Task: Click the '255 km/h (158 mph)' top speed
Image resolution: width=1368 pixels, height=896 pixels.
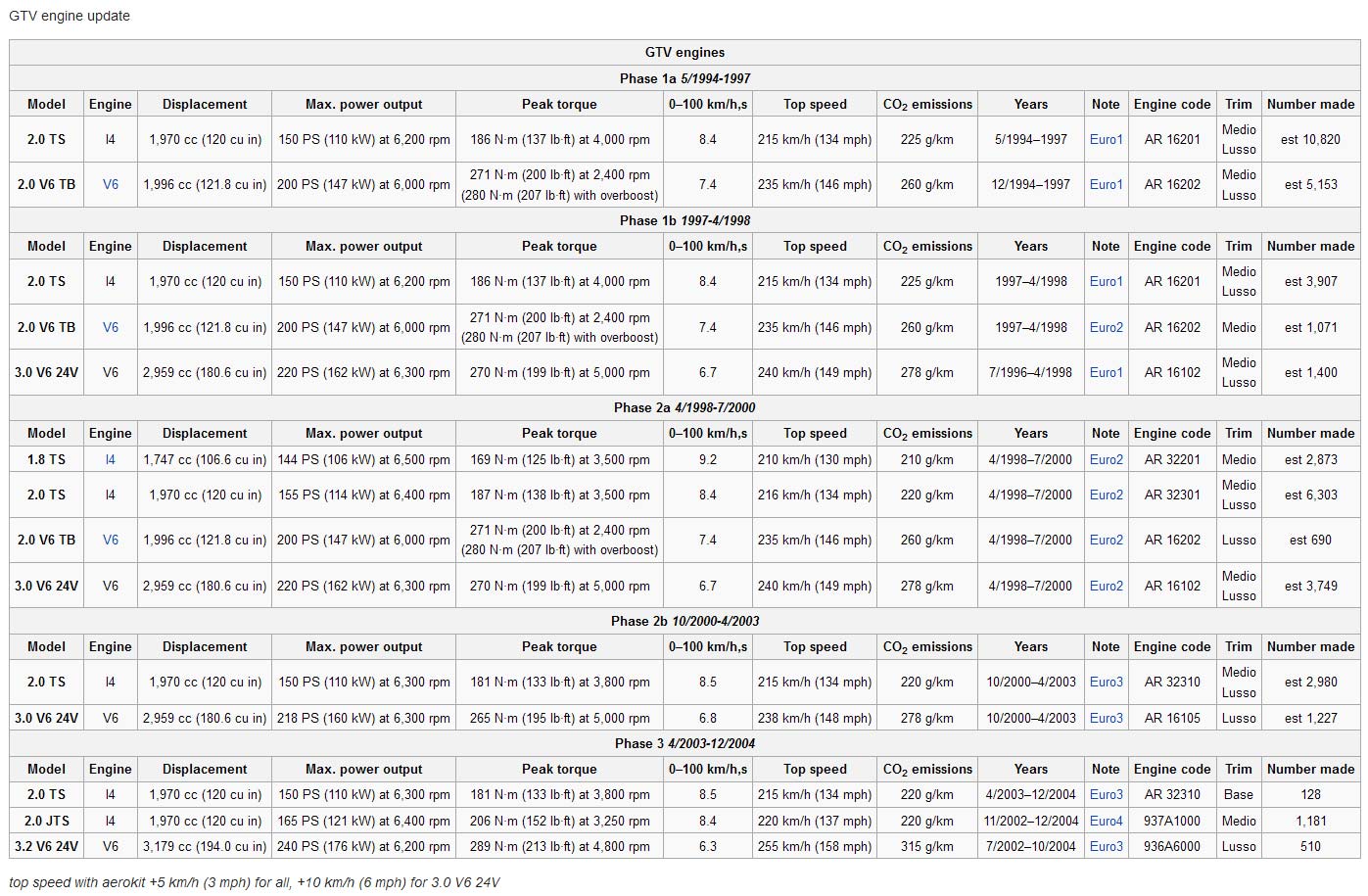Action: pos(814,846)
